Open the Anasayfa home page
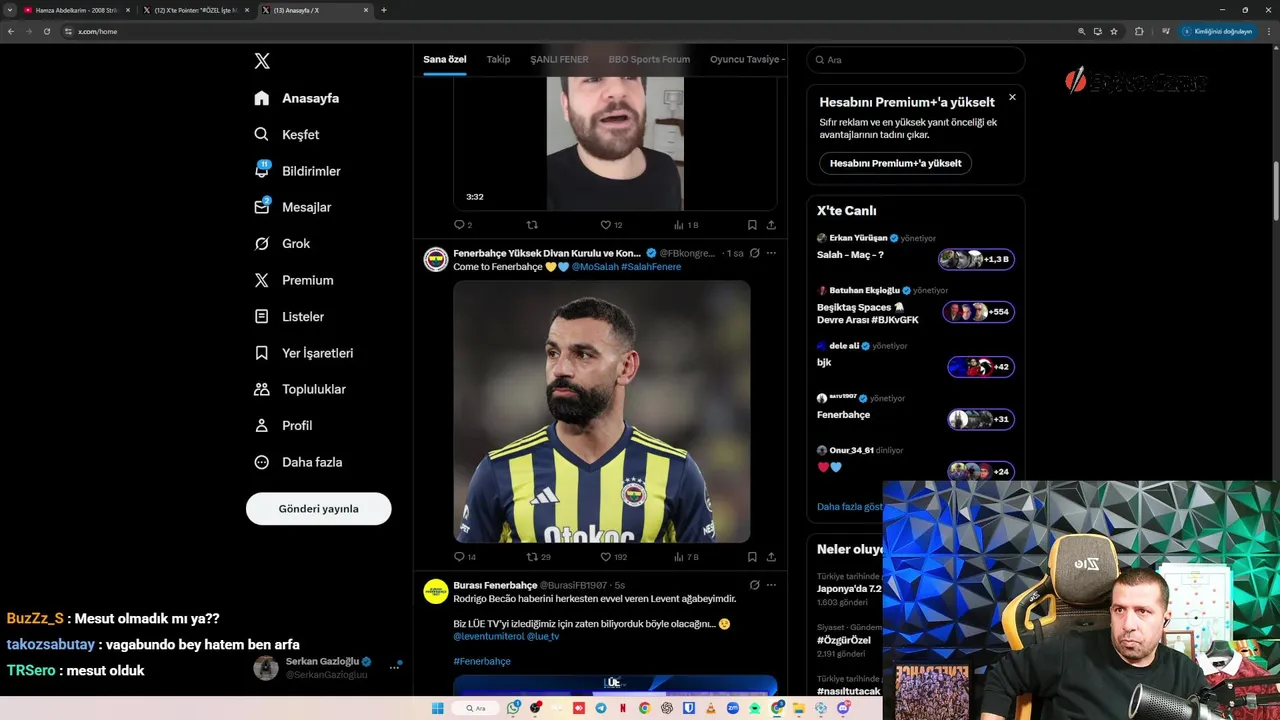Screen dimensions: 1280x720 tap(296, 98)
